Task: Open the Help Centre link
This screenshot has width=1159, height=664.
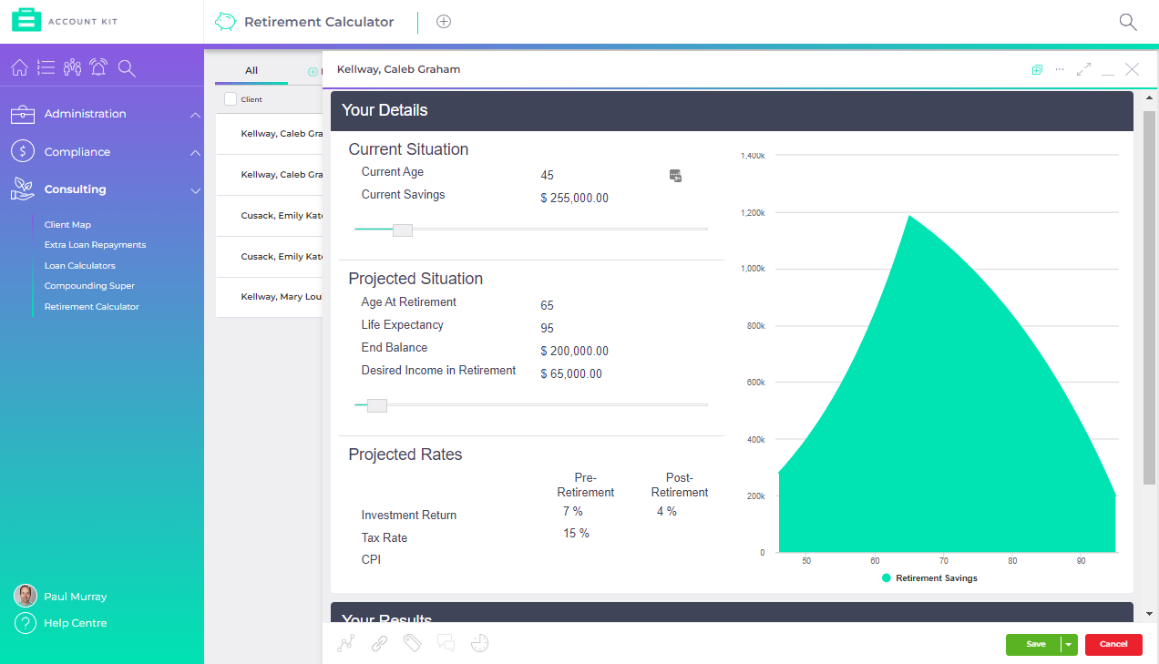Action: coord(75,623)
